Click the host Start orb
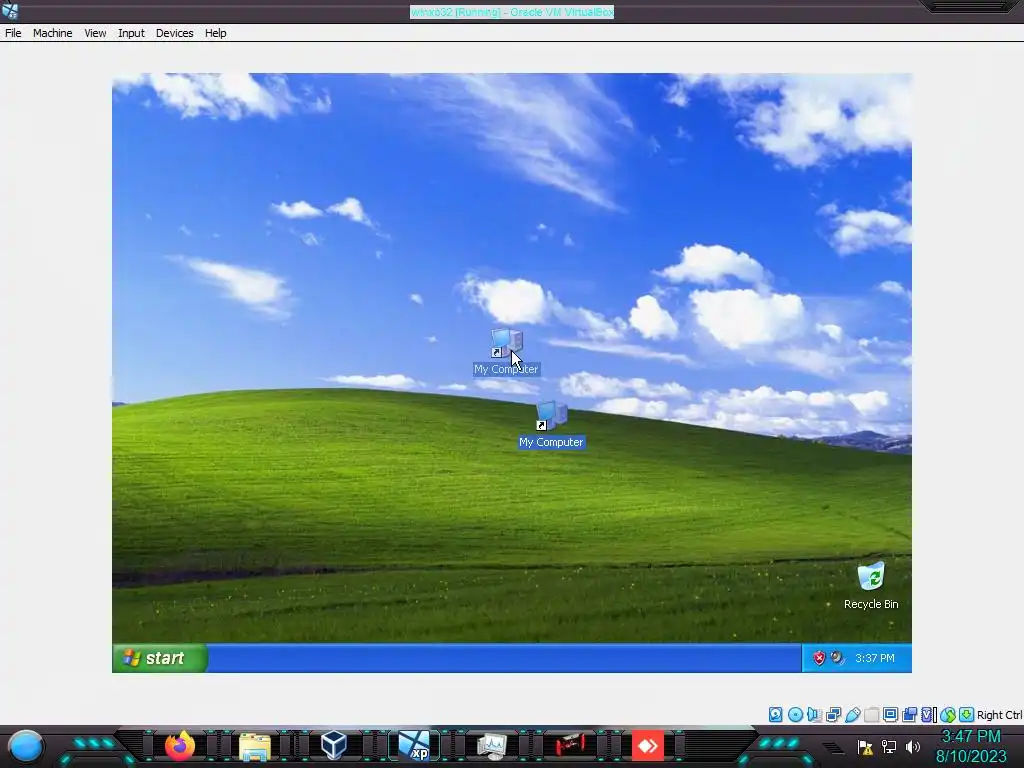Viewport: 1024px width, 768px height. pyautogui.click(x=25, y=746)
